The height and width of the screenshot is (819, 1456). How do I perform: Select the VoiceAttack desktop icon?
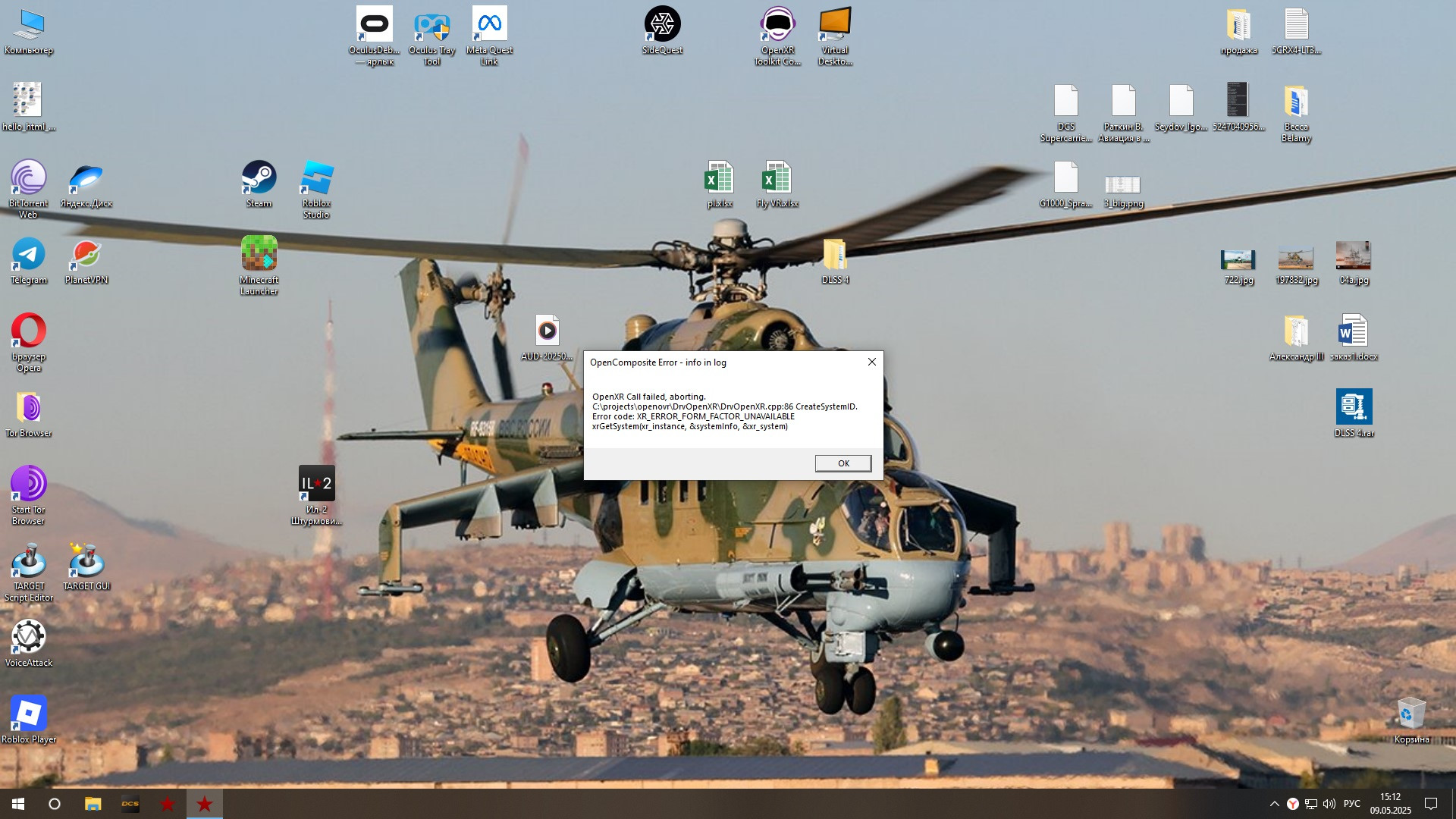29,644
